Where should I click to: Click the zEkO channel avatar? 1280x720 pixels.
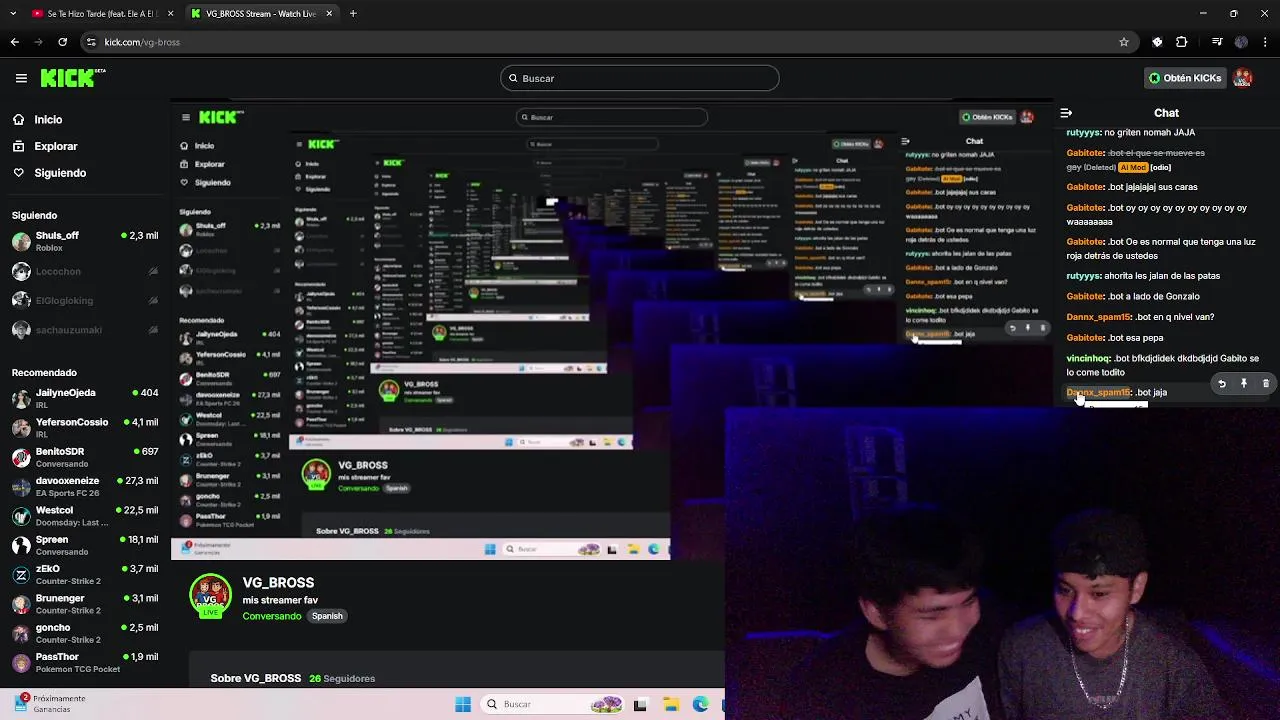click(21, 574)
